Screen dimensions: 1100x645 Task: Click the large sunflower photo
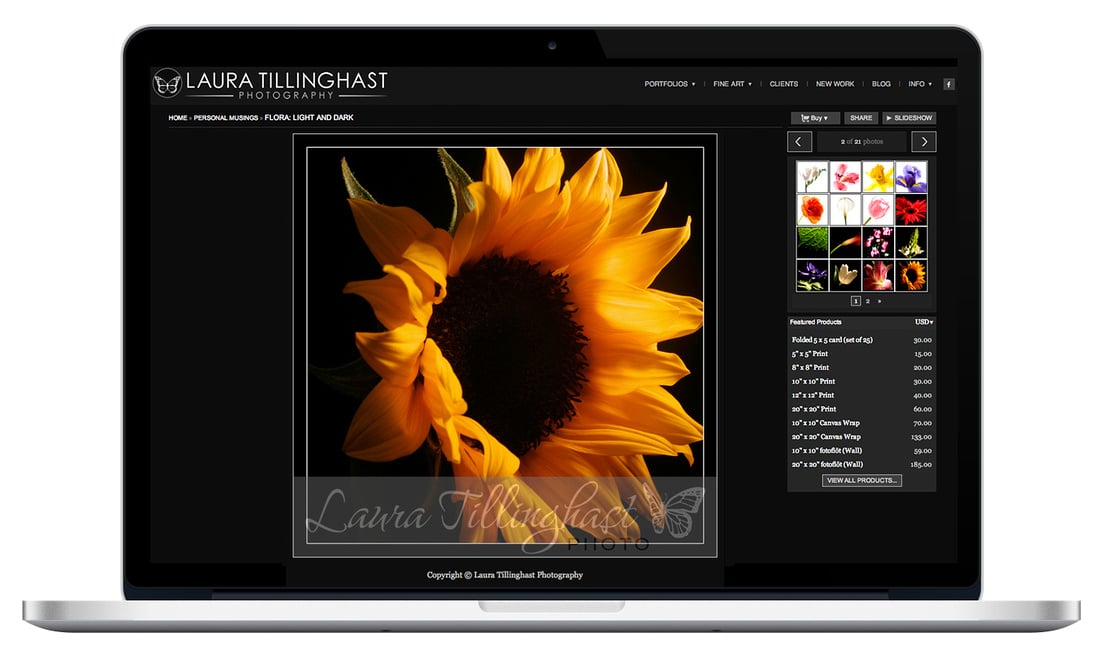click(x=505, y=345)
